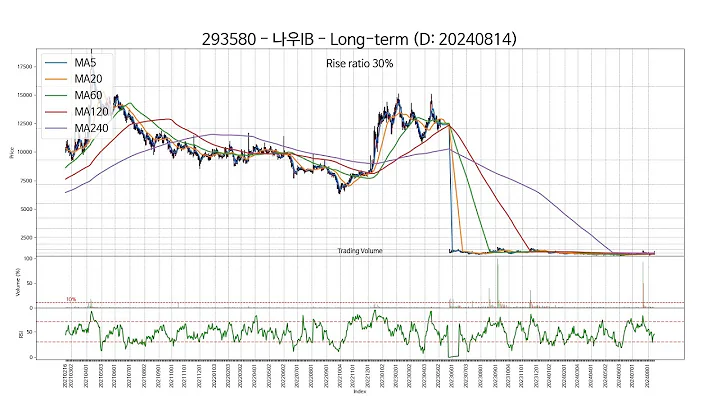
Task: Click the 20221201 date tick label
Action: click(x=367, y=376)
